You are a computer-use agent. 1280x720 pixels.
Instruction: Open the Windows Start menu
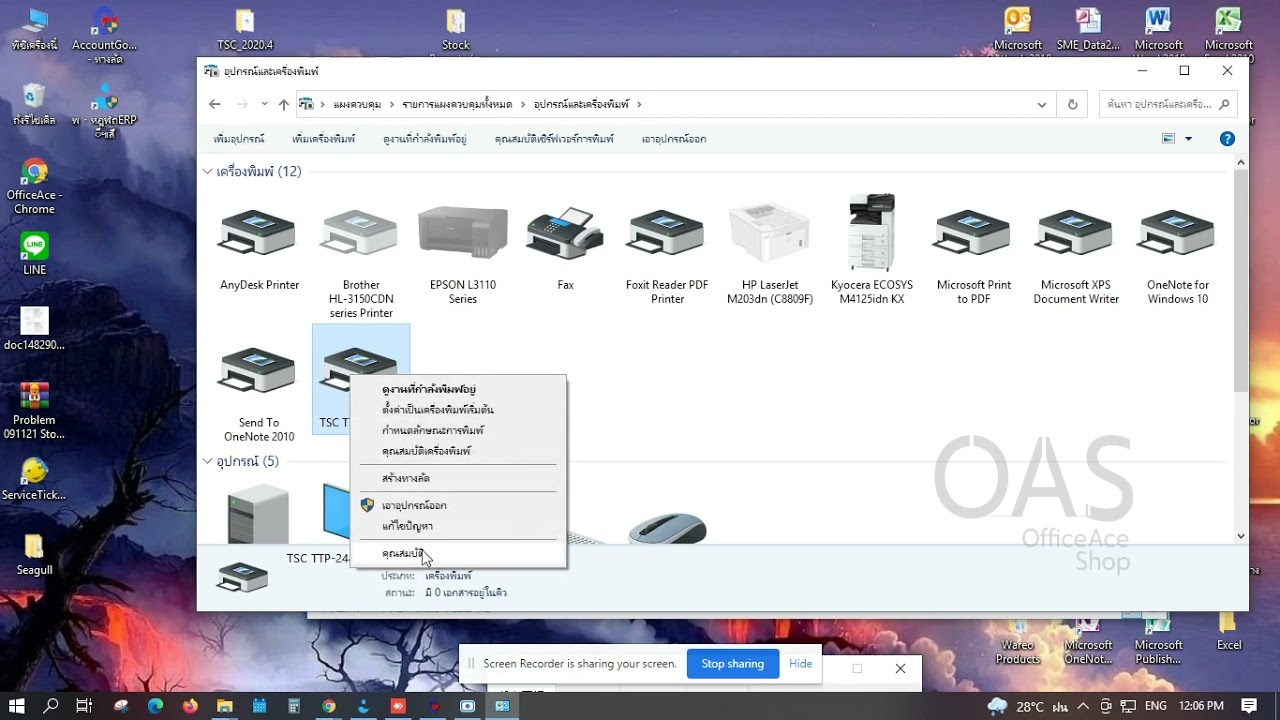click(17, 706)
